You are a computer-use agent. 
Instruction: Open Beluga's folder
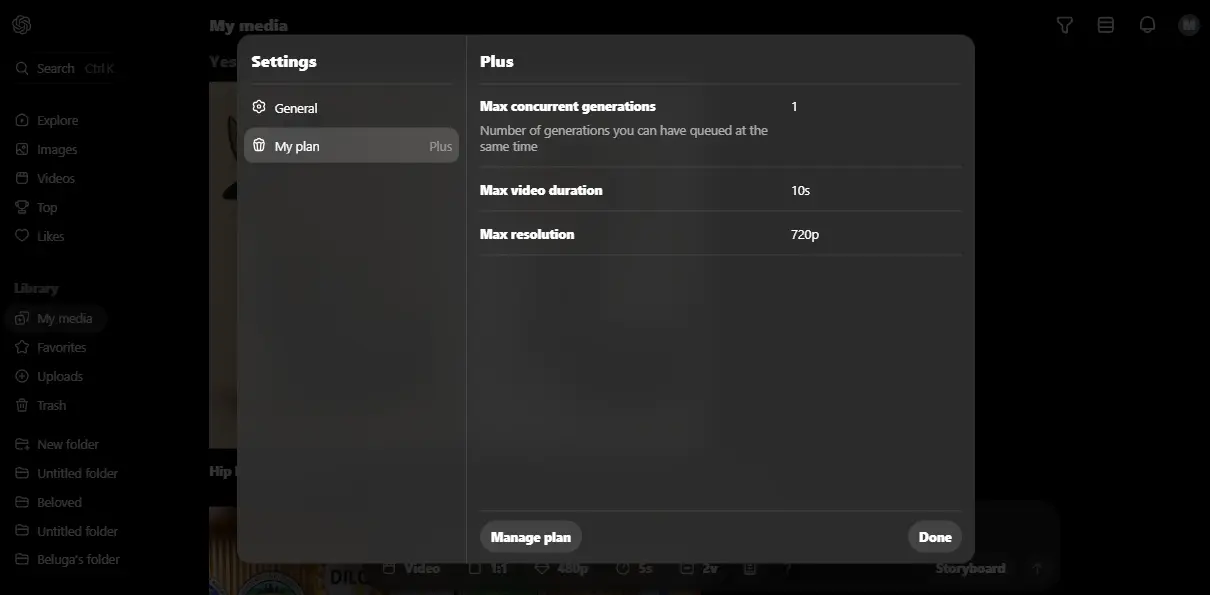click(68, 559)
